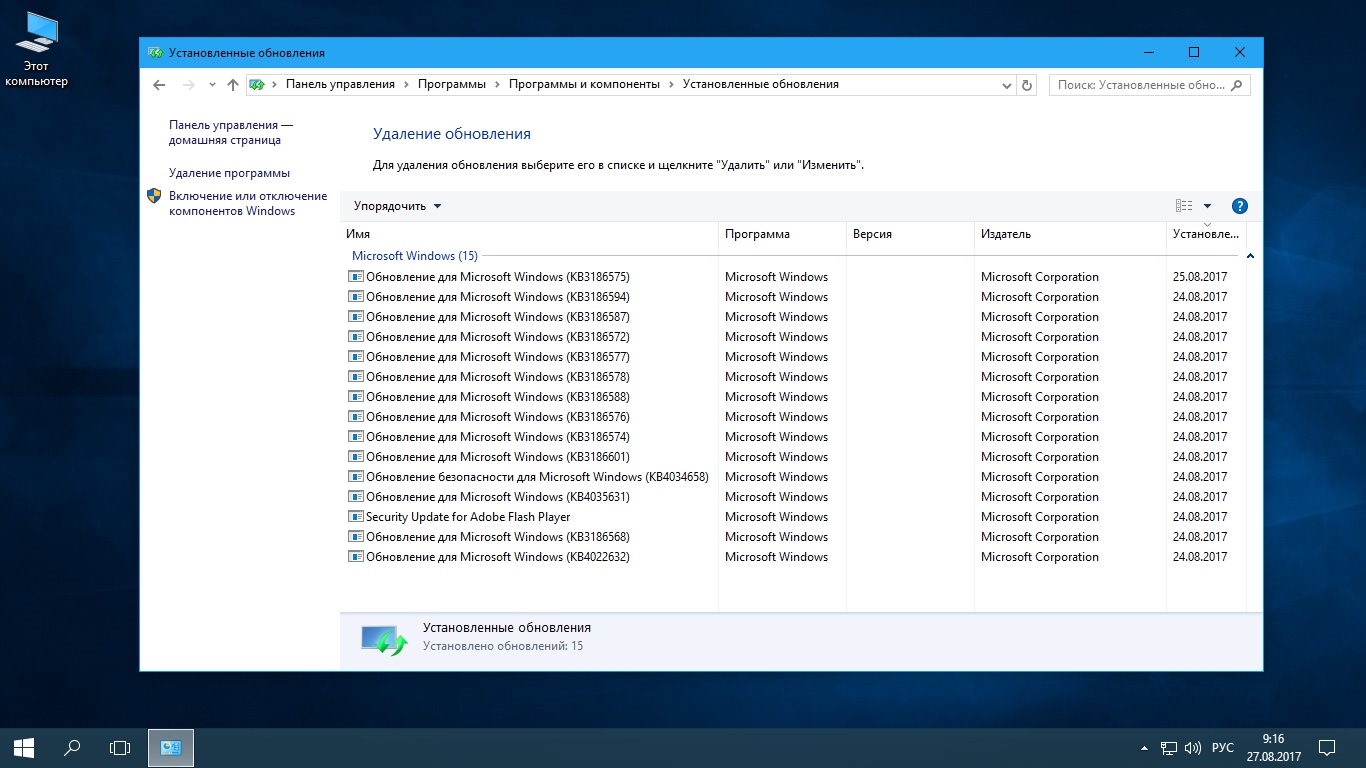Open network status tray icon
Screen dimensions: 1366x768
pos(1169,748)
